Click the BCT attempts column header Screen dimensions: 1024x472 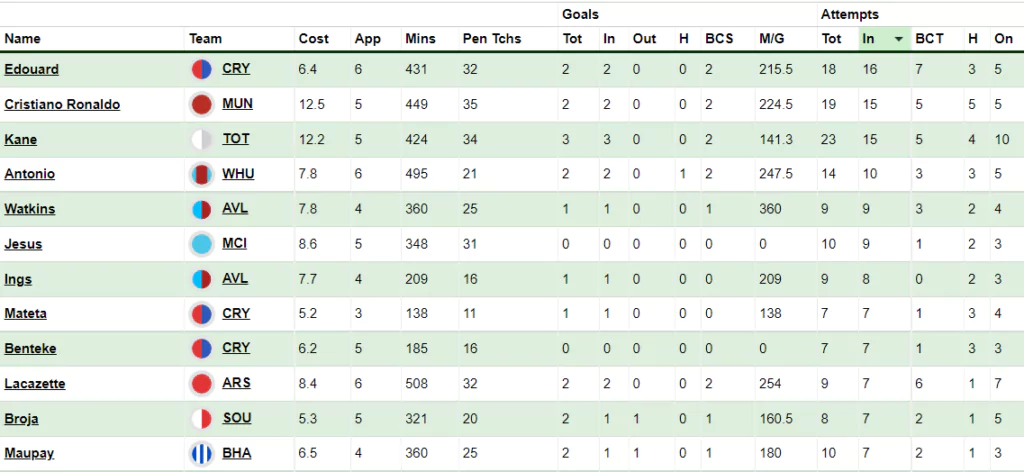(x=929, y=39)
